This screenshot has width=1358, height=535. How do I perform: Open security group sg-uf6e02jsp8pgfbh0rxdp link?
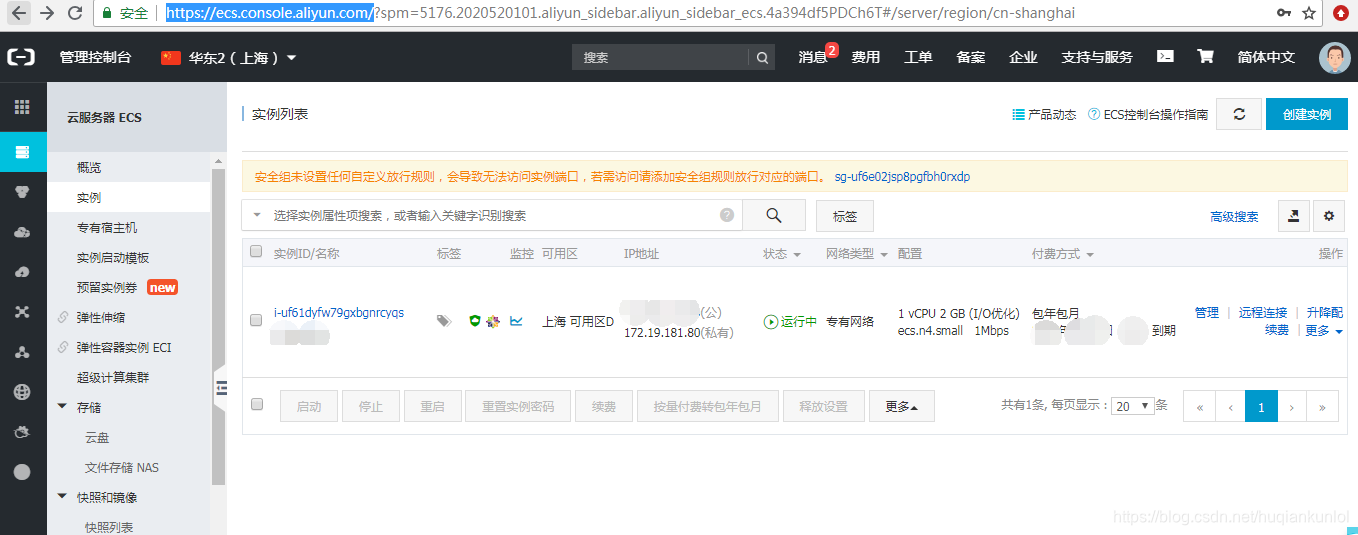click(902, 177)
